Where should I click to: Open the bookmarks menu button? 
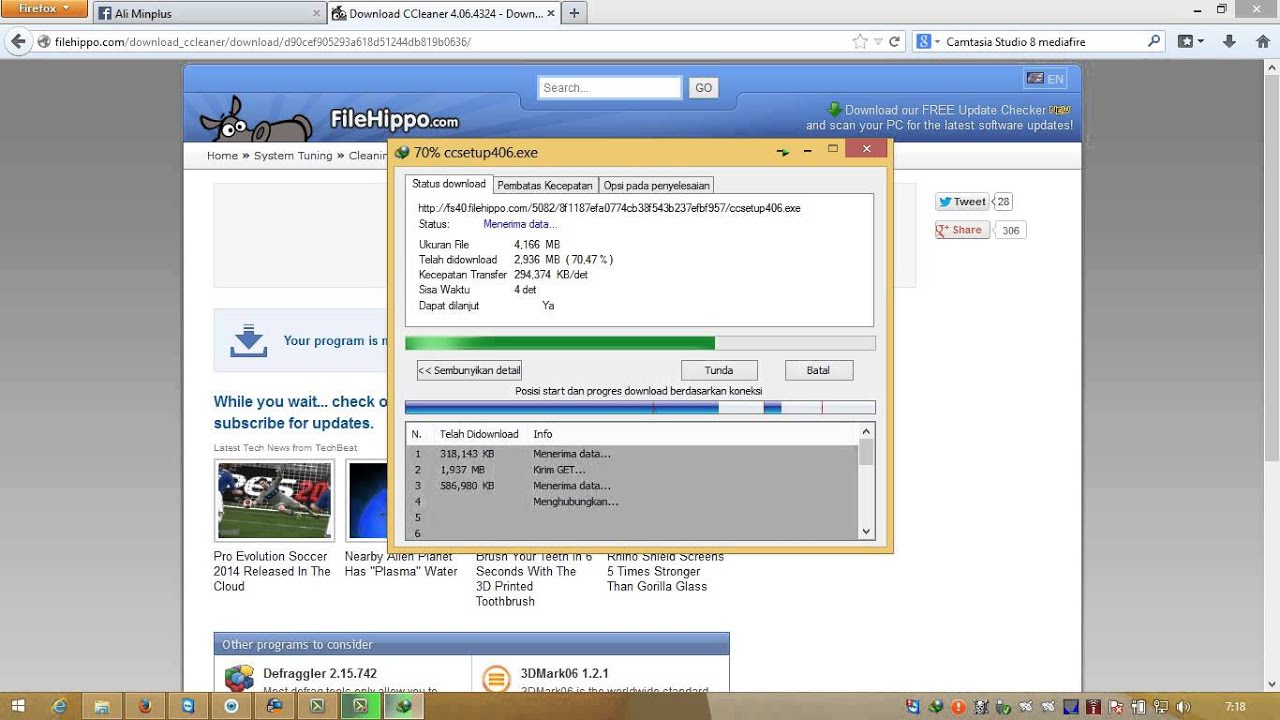[x=1190, y=42]
